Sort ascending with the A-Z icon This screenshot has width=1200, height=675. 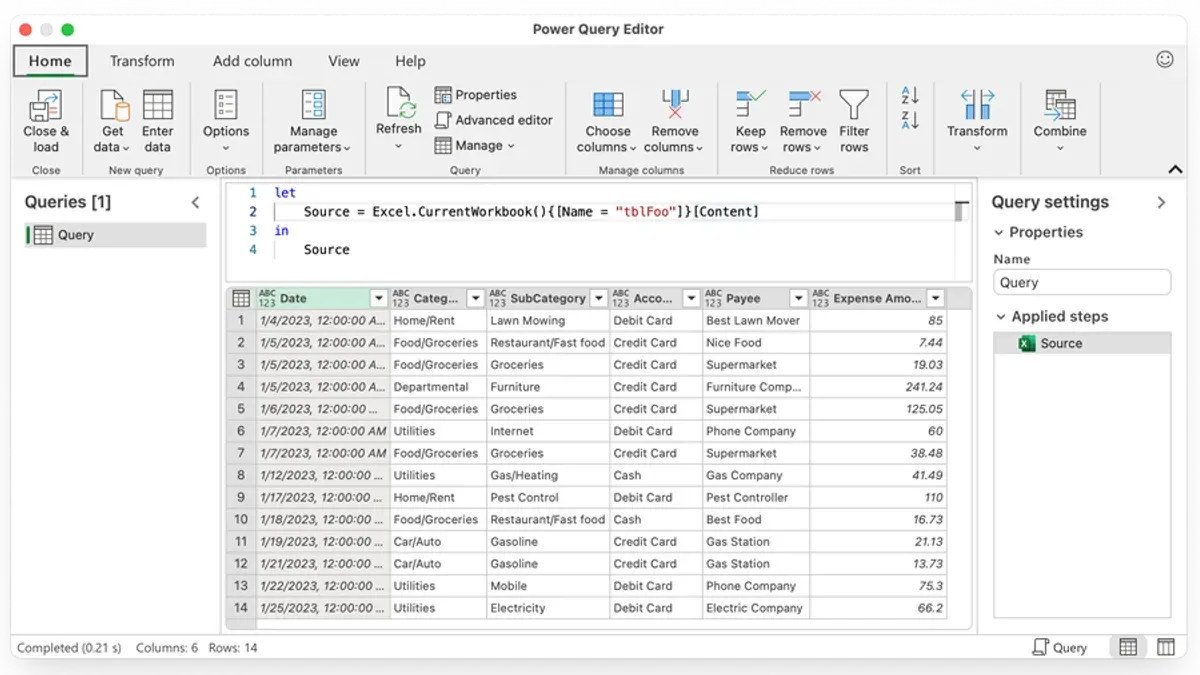click(910, 96)
